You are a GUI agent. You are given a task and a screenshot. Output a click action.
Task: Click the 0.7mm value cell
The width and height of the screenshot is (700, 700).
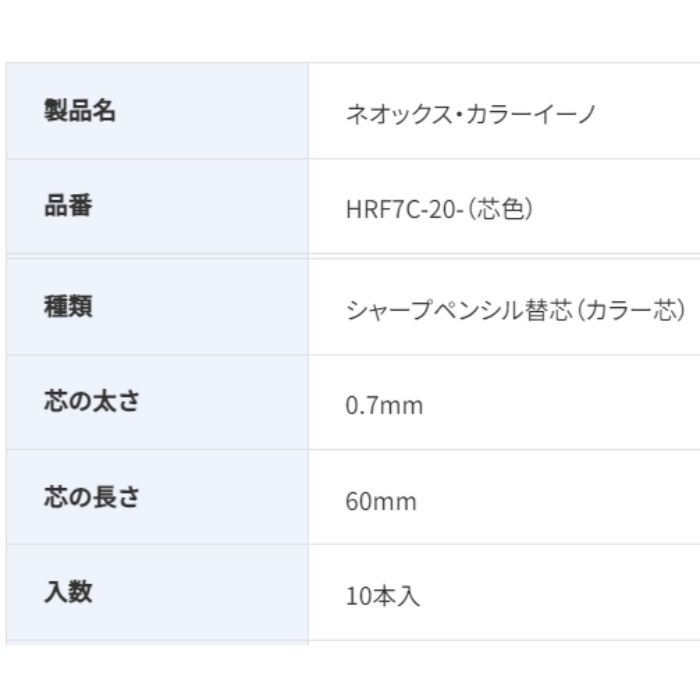point(384,406)
